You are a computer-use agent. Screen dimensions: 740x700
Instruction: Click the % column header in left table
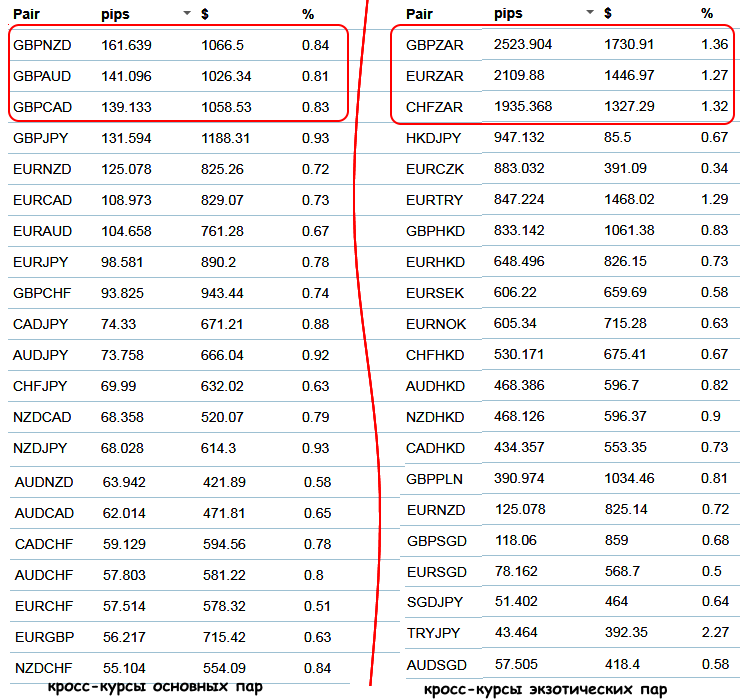(x=308, y=14)
